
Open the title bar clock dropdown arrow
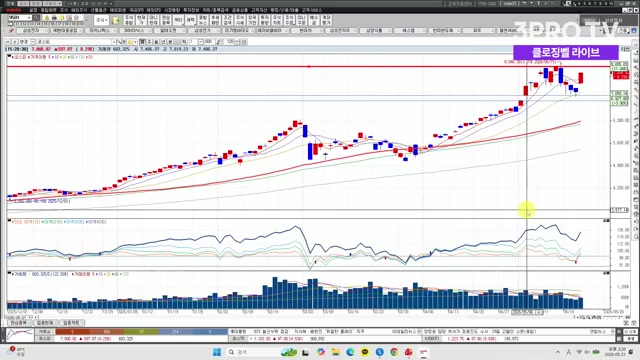click(111, 3)
